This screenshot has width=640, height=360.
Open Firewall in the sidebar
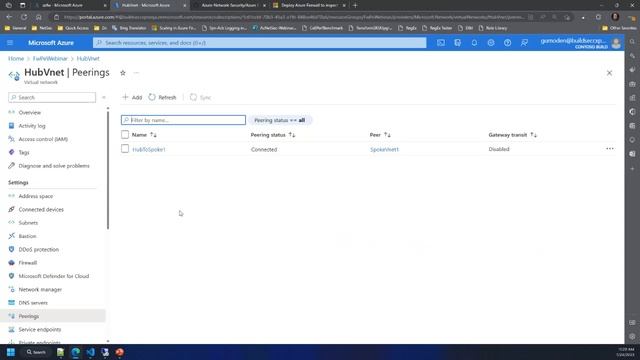pos(28,263)
